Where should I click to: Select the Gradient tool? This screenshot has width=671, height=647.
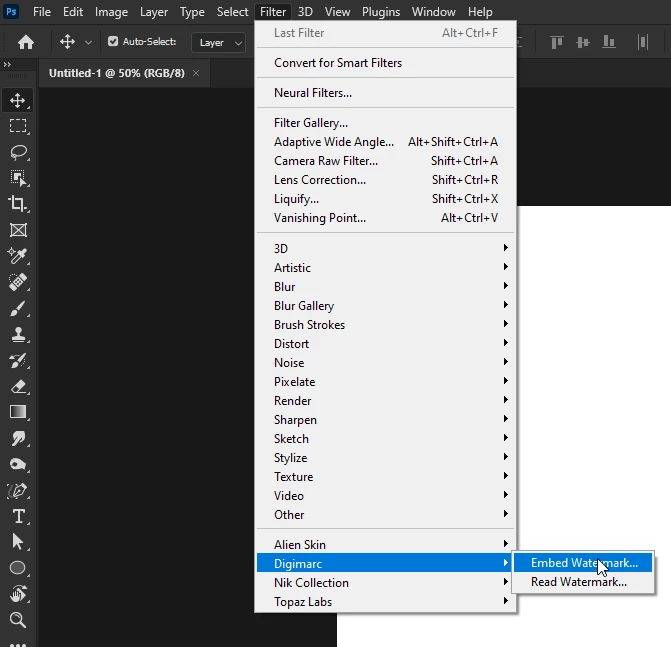point(18,412)
